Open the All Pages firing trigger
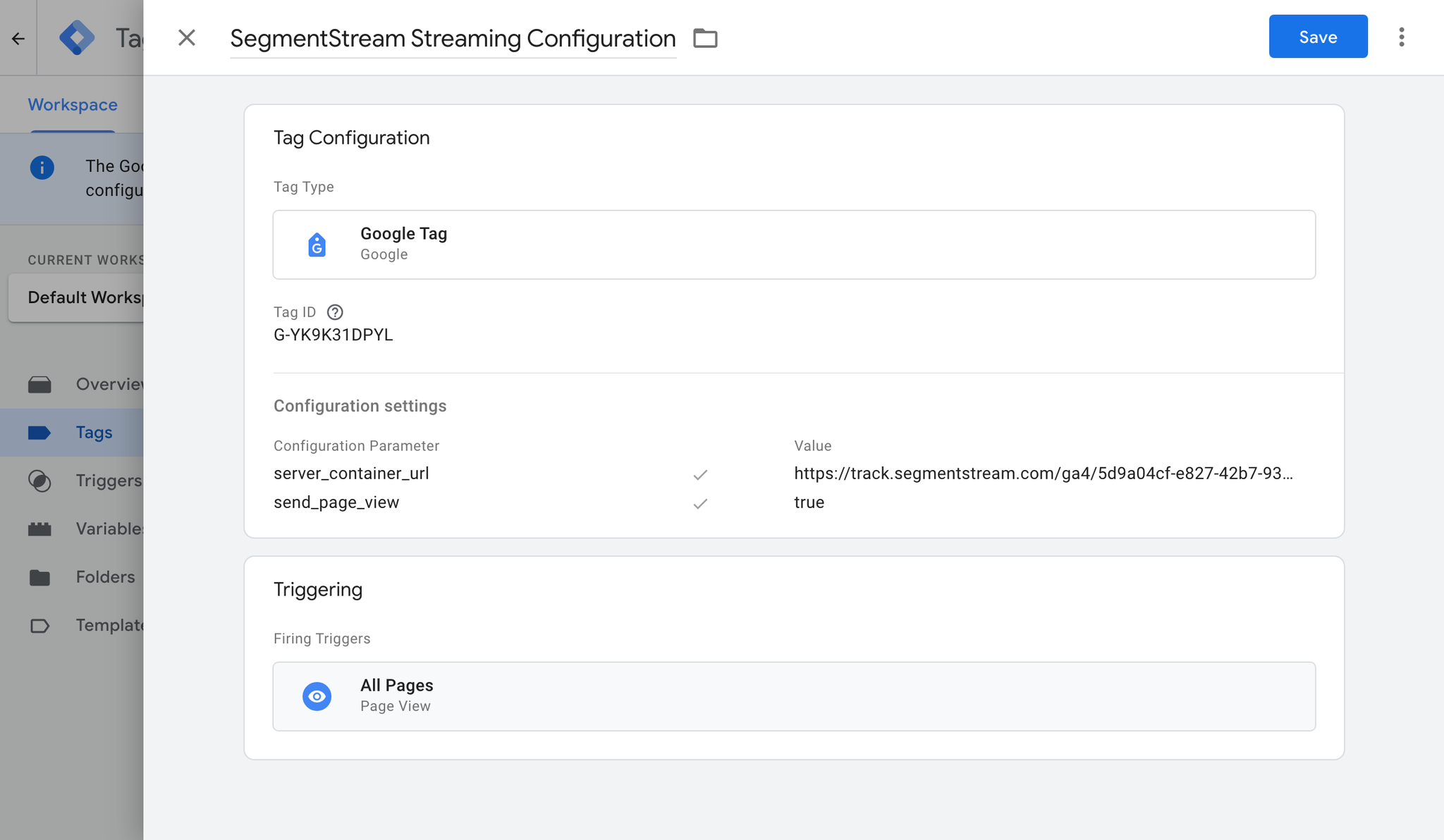 point(794,696)
